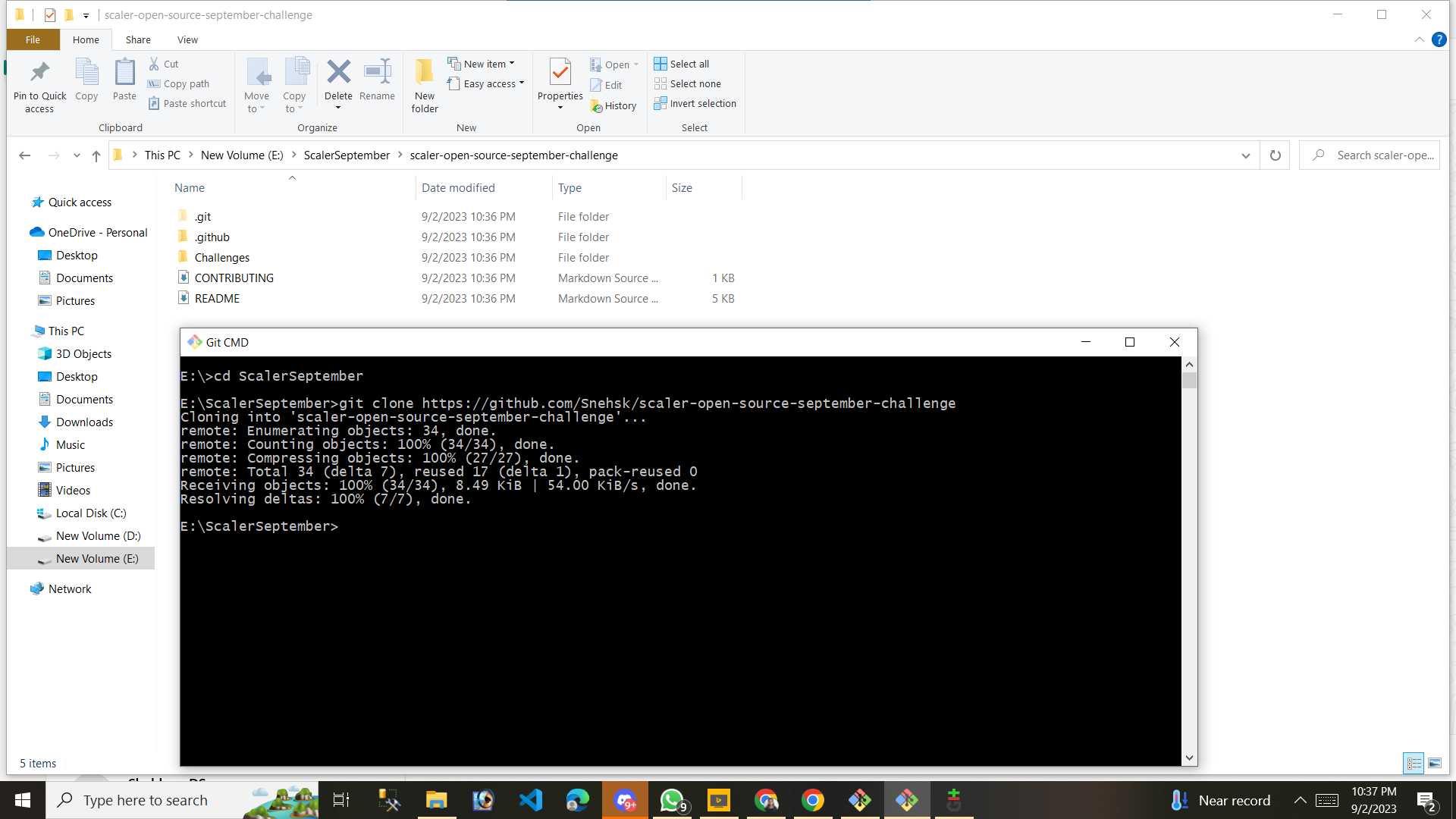Click the Paste shortcut icon
Image resolution: width=1456 pixels, height=819 pixels.
tap(187, 103)
